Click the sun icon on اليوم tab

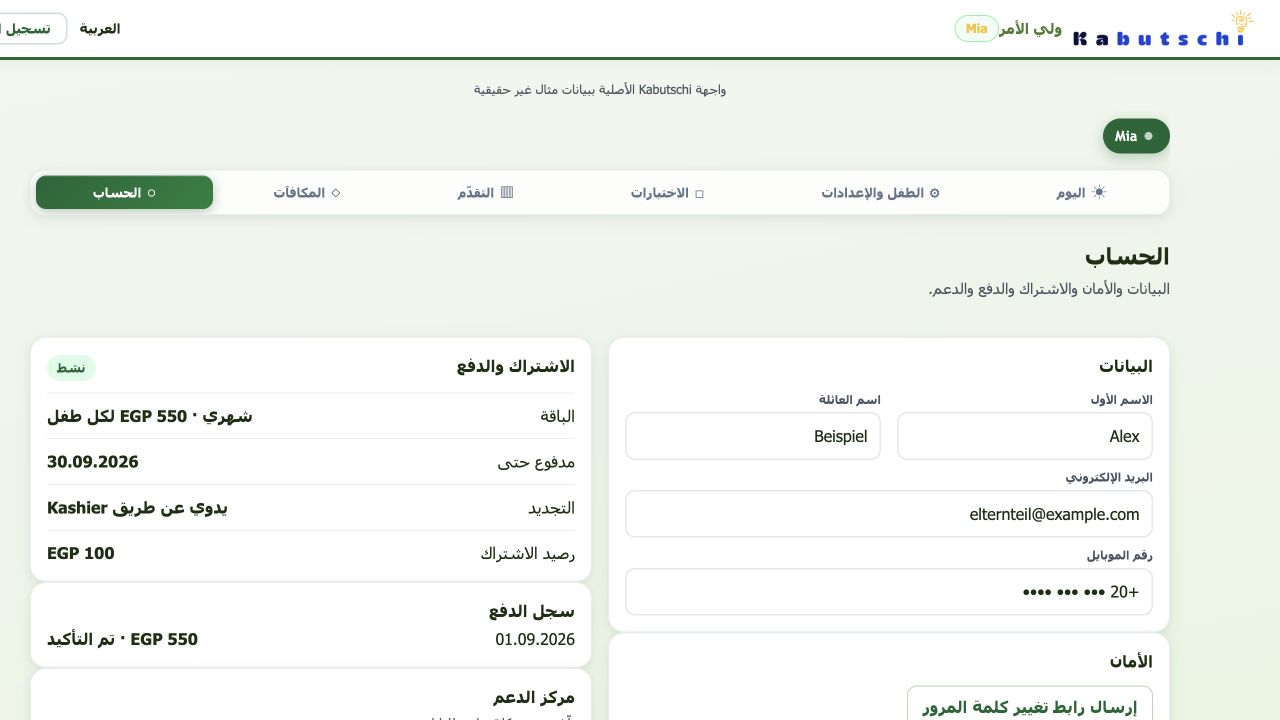click(x=1099, y=192)
